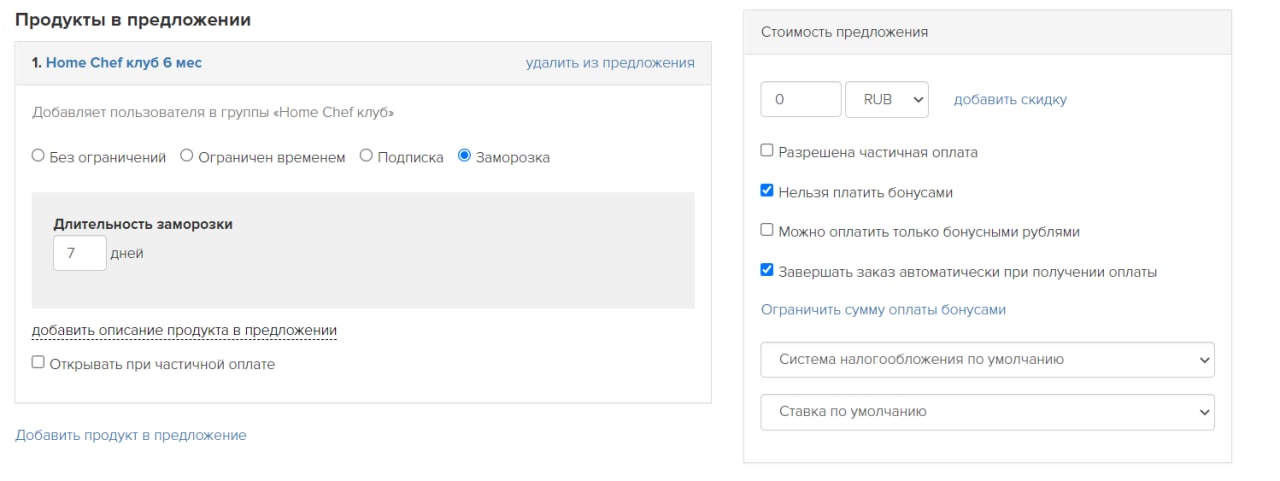Choose the Ограничен временем radio option

(187, 156)
